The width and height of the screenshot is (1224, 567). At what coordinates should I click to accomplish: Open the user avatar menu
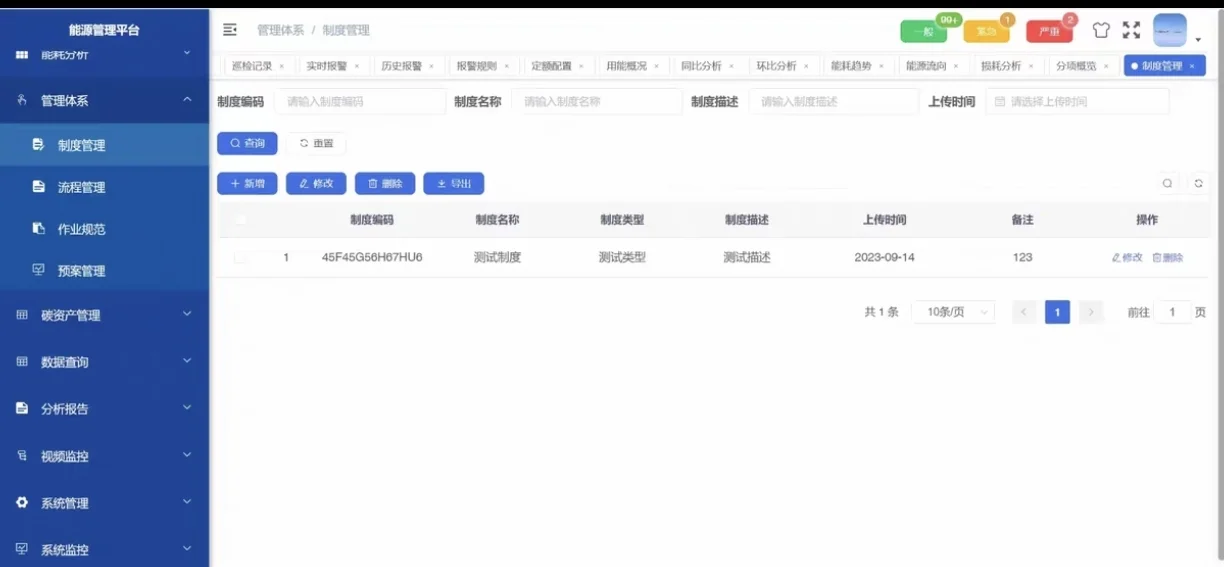coord(1170,30)
